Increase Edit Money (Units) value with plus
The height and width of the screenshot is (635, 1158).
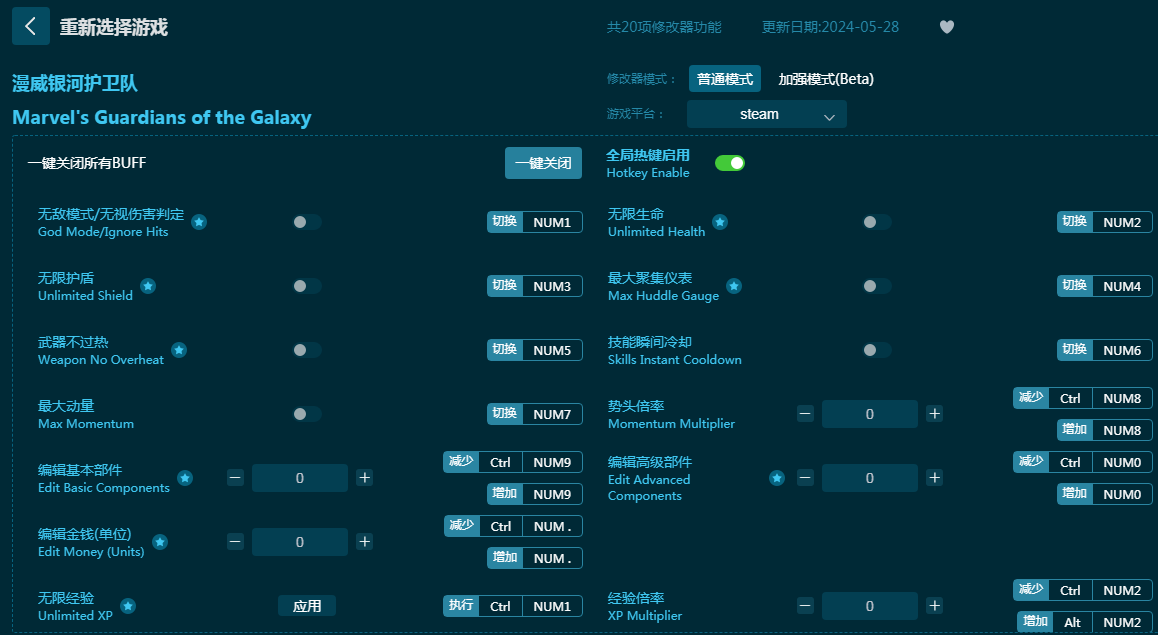(x=364, y=542)
